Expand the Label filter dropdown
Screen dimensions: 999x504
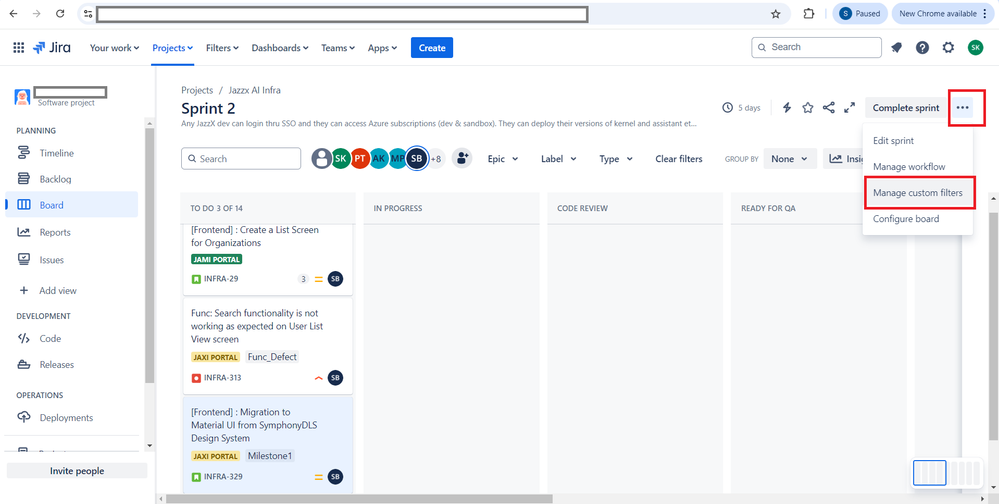[x=559, y=159]
